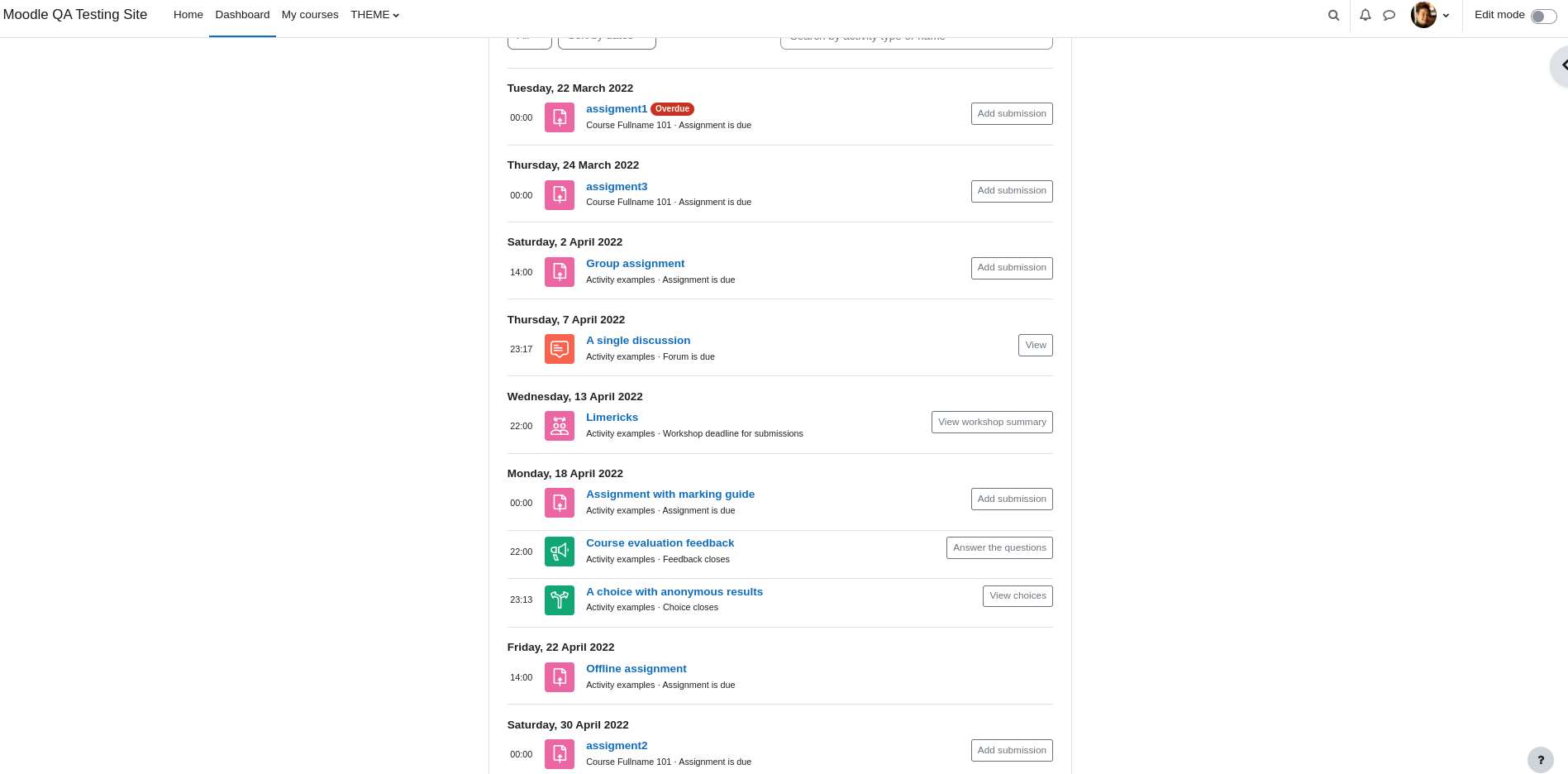Open the Offline assignment link
The image size is (1568, 774).
(636, 669)
